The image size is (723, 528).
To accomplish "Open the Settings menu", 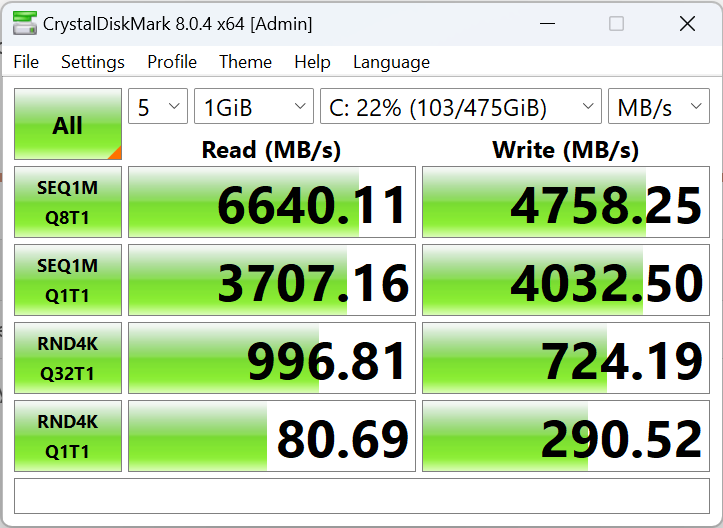I will point(93,62).
